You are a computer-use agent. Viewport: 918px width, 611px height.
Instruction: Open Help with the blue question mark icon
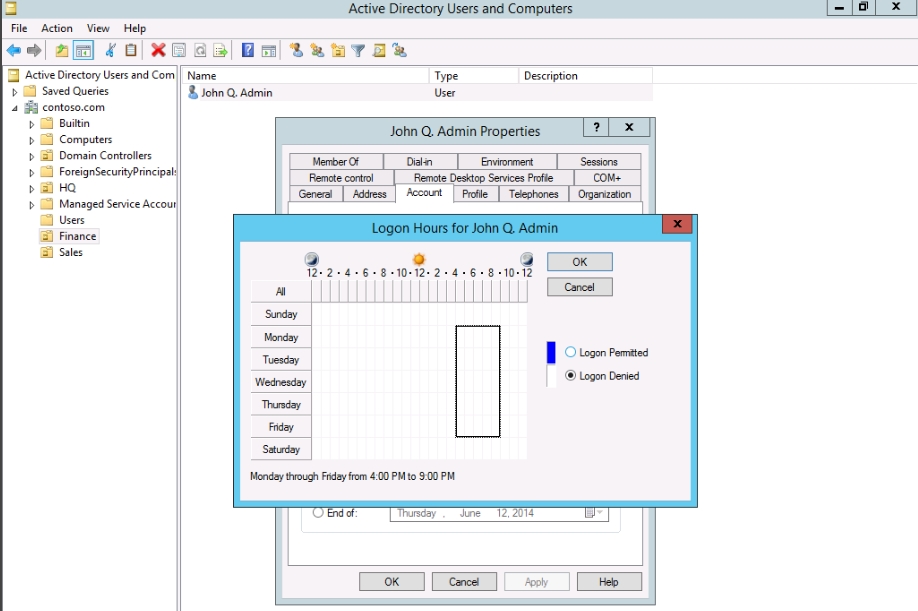[x=248, y=50]
